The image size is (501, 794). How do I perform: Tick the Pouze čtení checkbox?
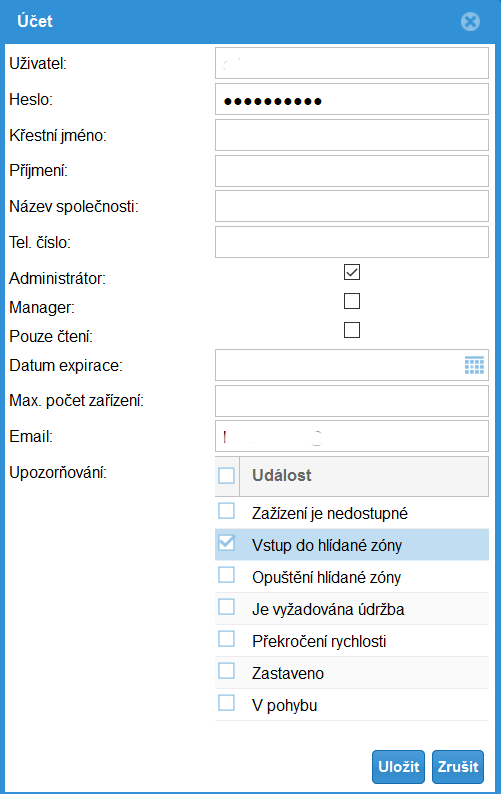(x=352, y=330)
